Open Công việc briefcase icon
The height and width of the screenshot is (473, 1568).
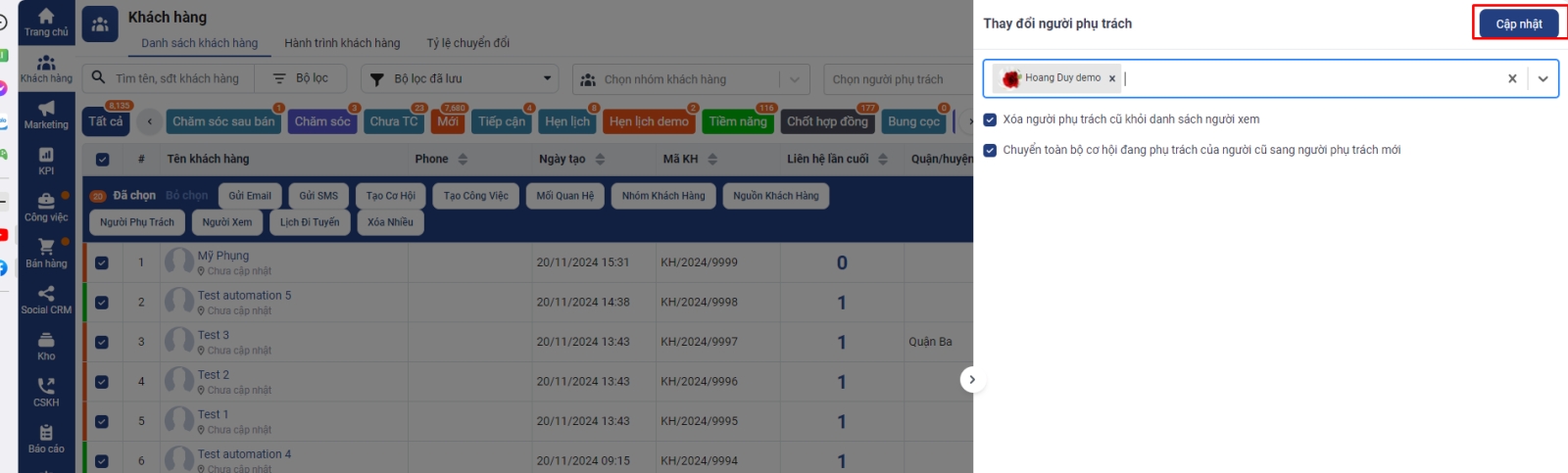[x=46, y=201]
